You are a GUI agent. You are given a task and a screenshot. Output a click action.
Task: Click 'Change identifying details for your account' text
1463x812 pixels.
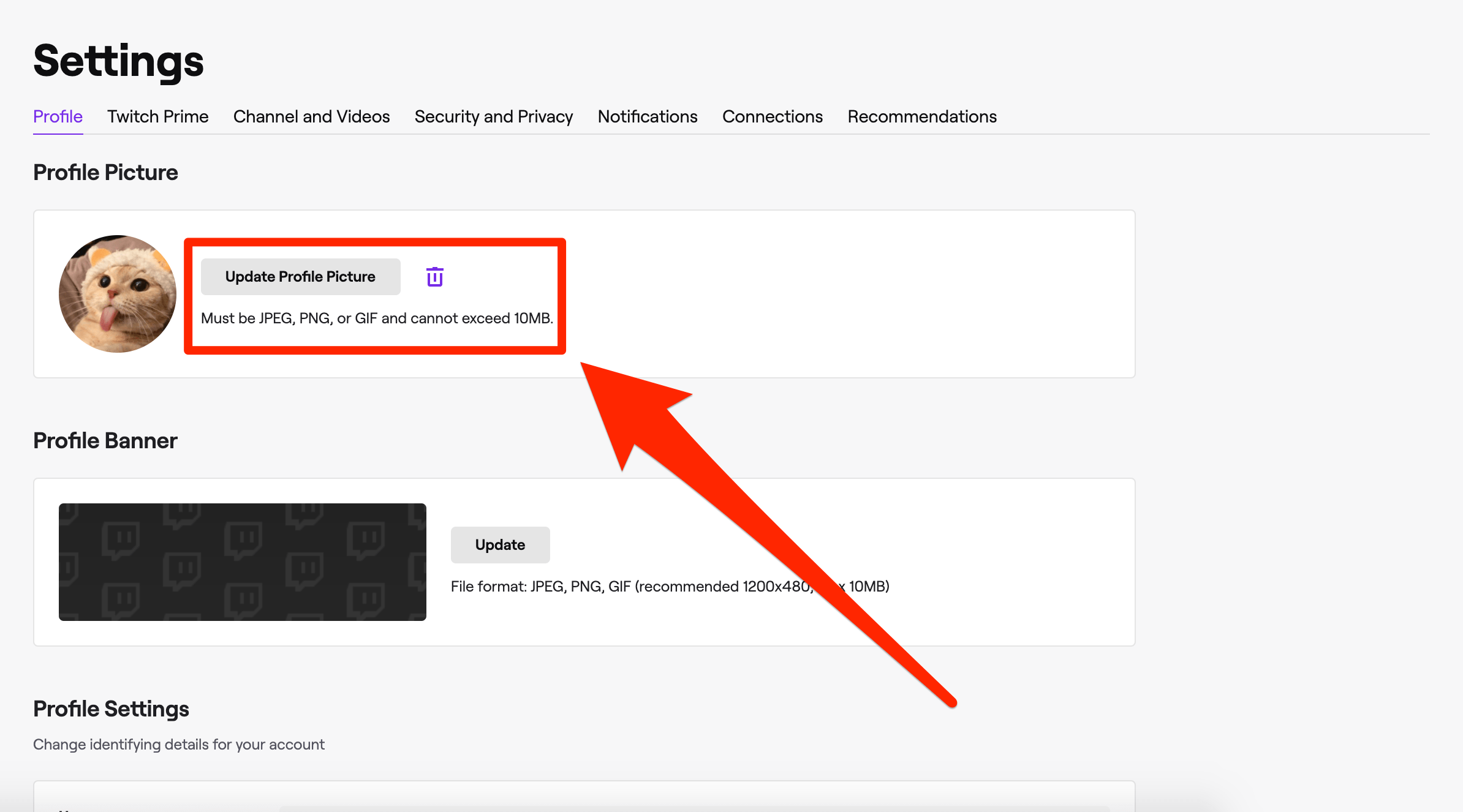(x=178, y=745)
